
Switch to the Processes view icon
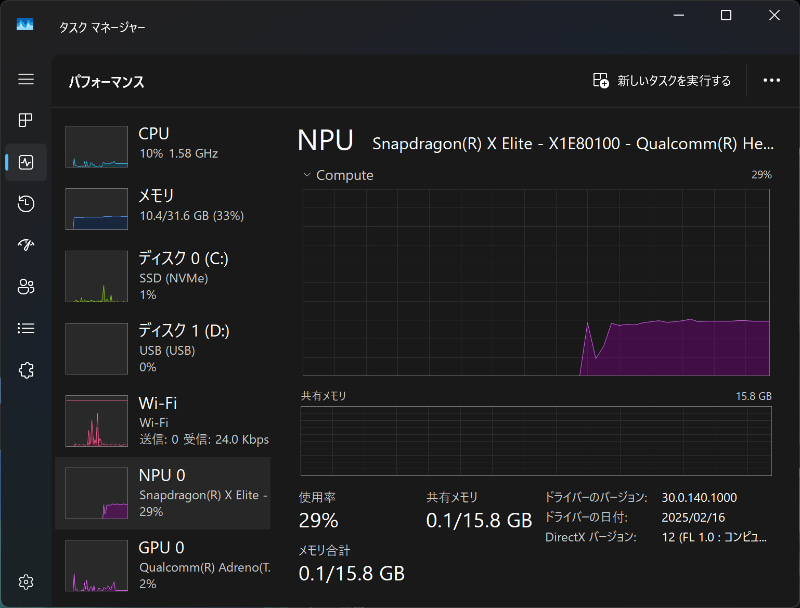coord(26,121)
